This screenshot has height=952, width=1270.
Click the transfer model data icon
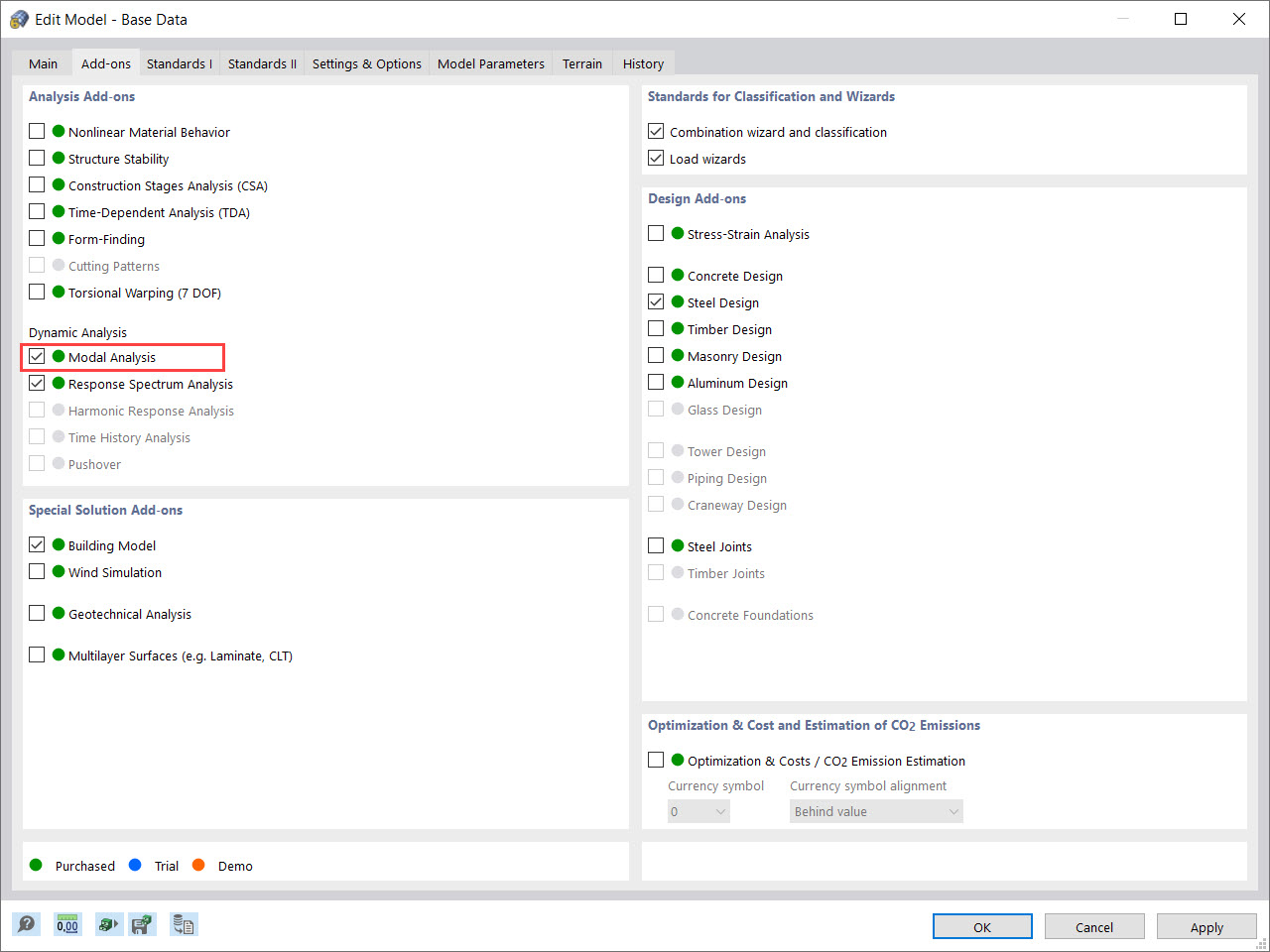tap(109, 923)
